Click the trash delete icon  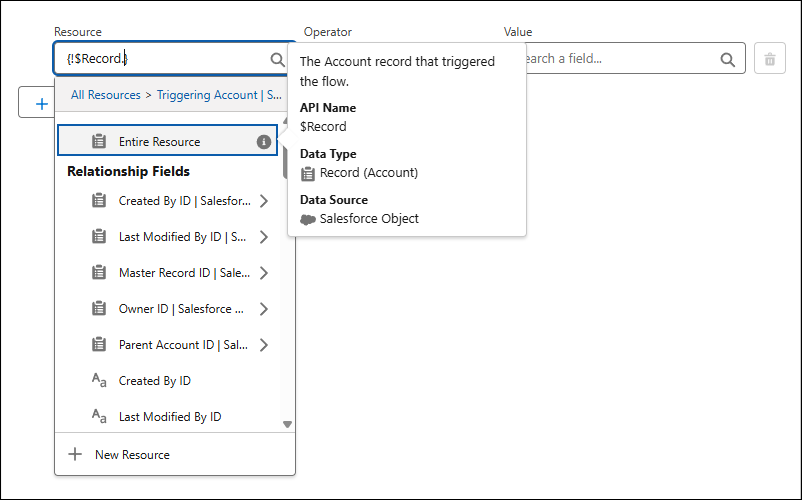pyautogui.click(x=769, y=60)
